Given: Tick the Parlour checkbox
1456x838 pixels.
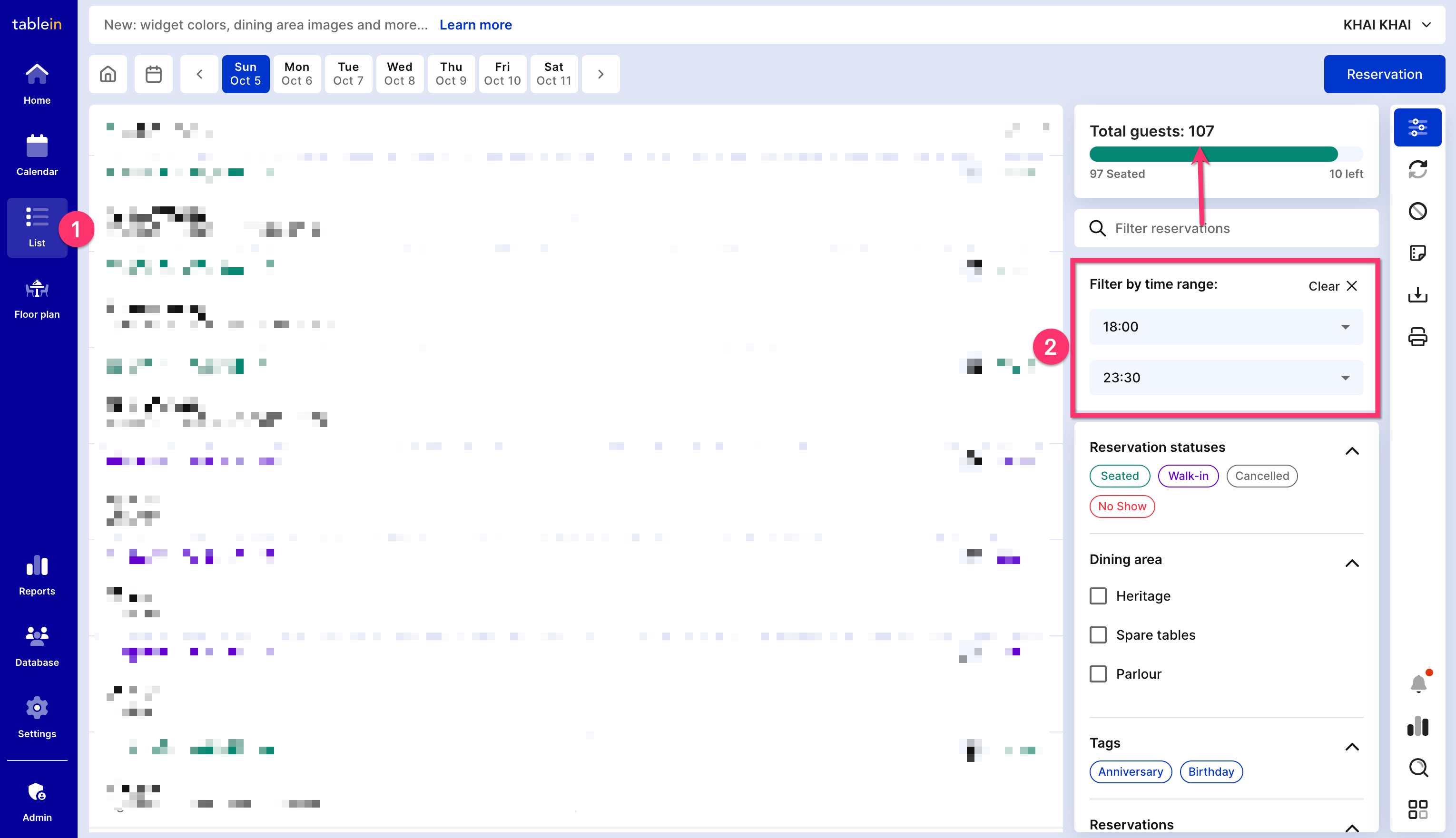Looking at the screenshot, I should [1098, 674].
